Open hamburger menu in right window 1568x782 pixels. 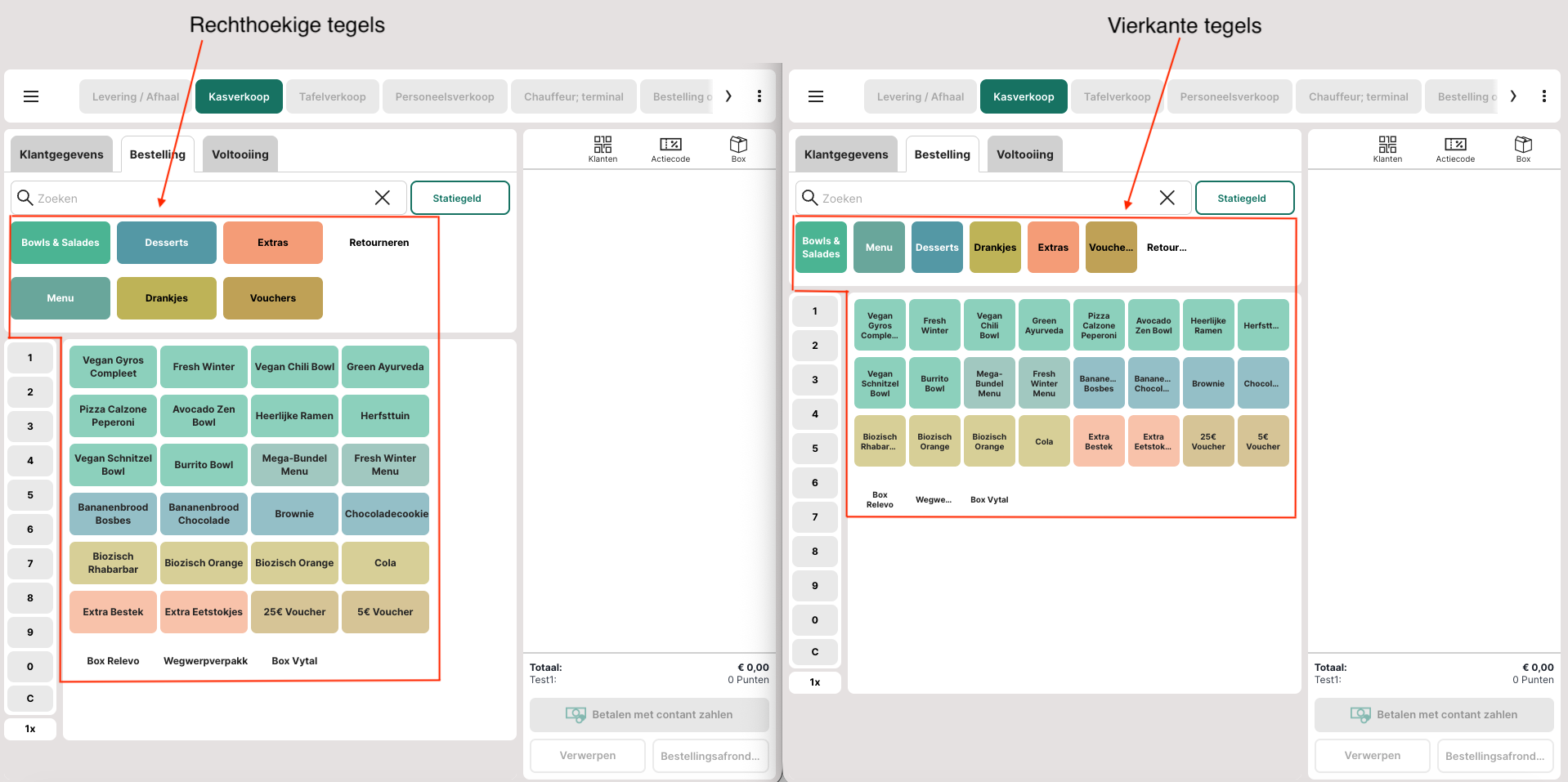pos(816,96)
